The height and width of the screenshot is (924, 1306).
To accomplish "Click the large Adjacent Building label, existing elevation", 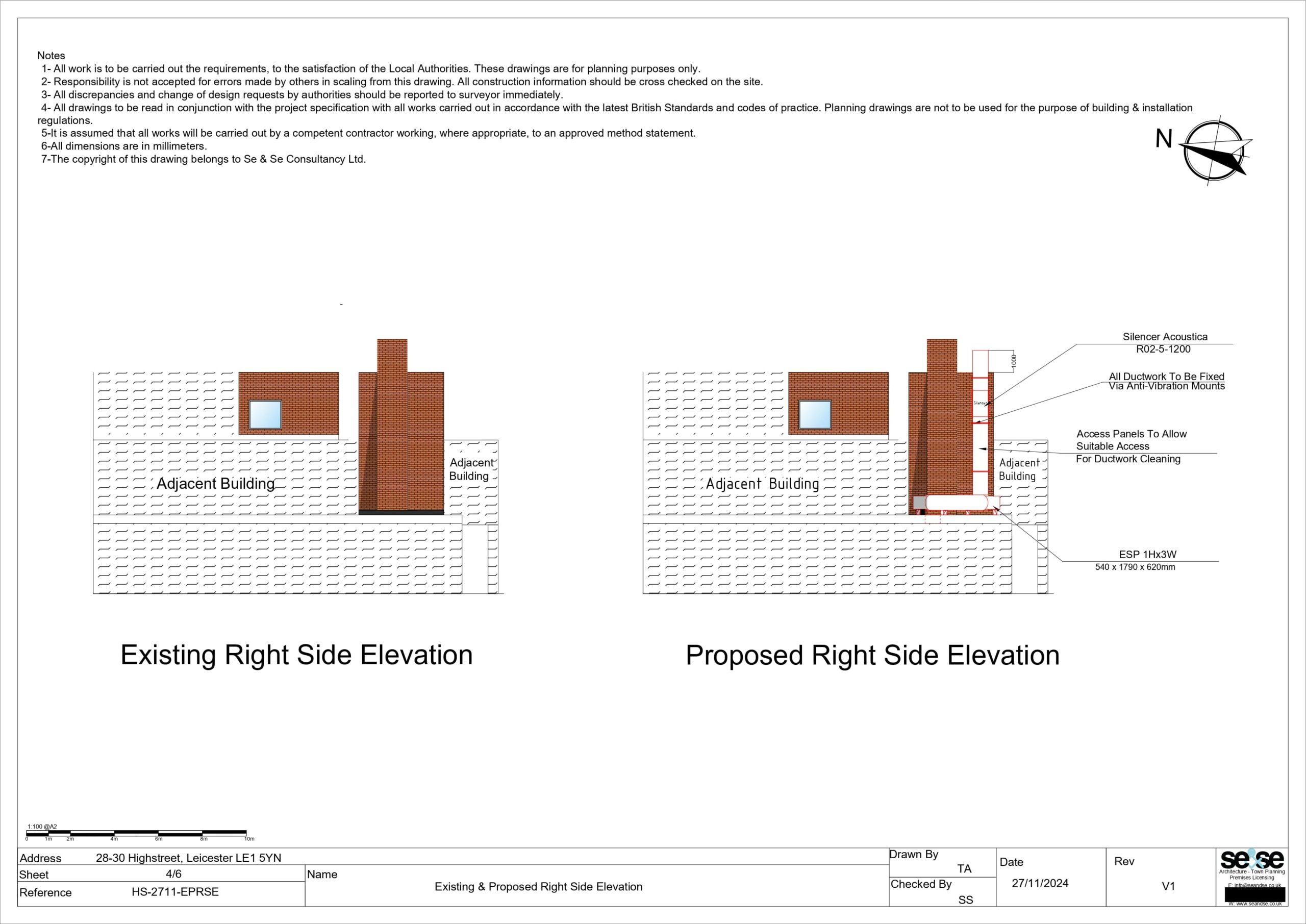I will pos(216,484).
